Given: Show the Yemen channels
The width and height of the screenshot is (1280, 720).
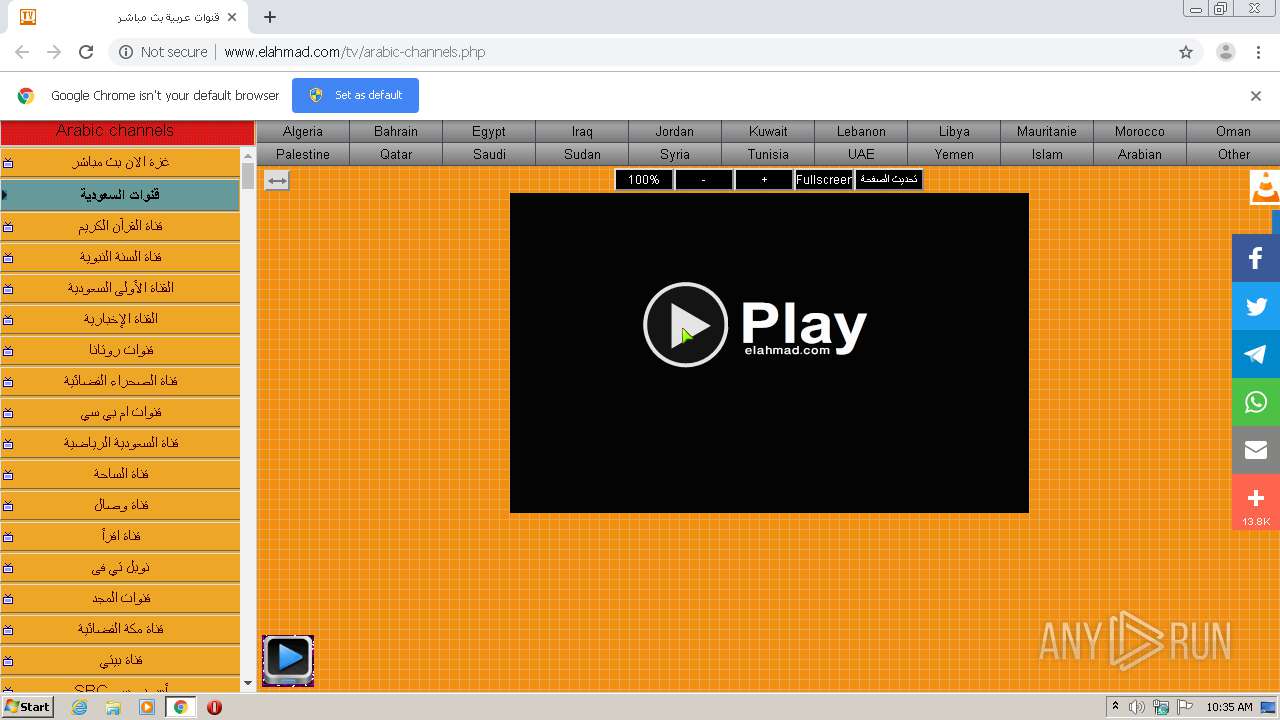Looking at the screenshot, I should [x=954, y=154].
